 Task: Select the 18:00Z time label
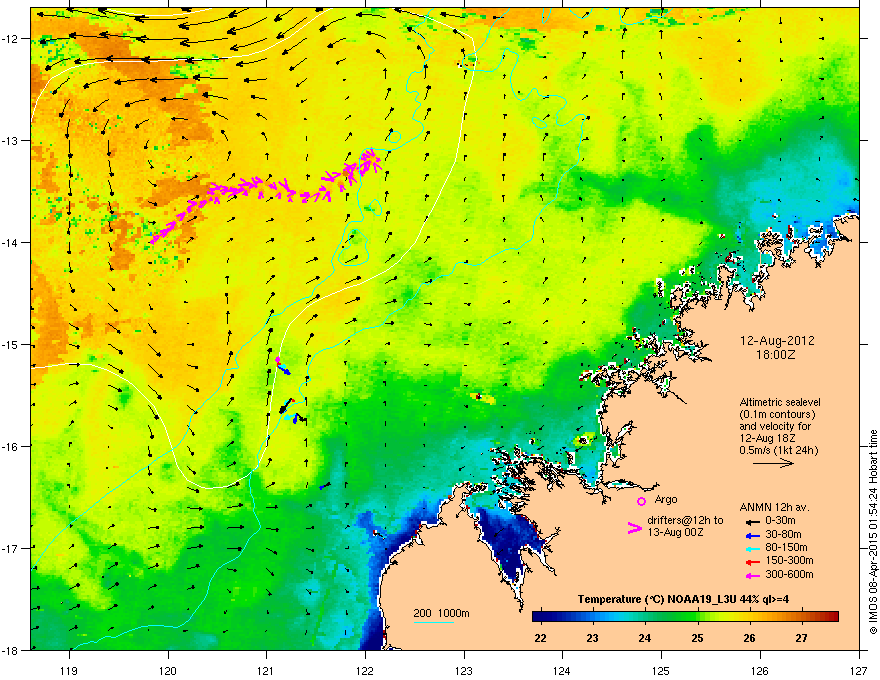(x=776, y=355)
